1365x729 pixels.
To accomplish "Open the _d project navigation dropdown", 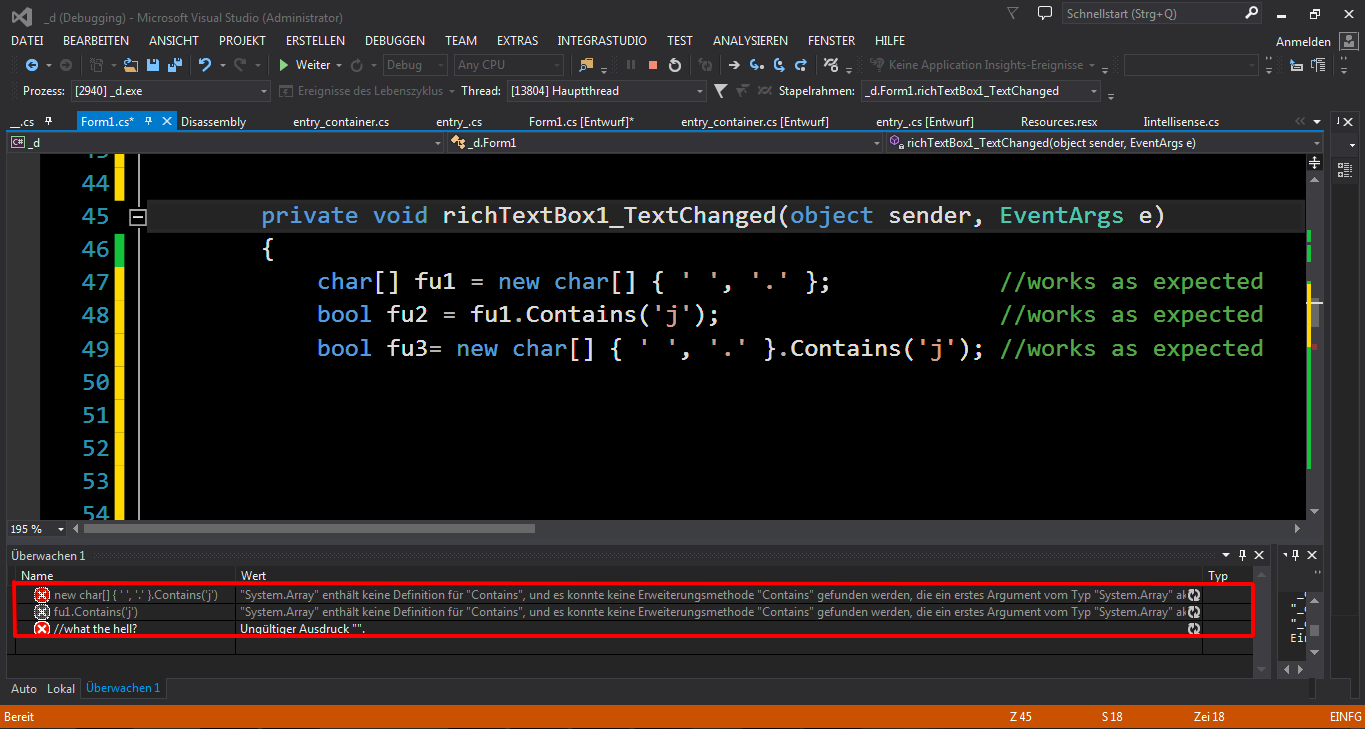I will [x=438, y=143].
